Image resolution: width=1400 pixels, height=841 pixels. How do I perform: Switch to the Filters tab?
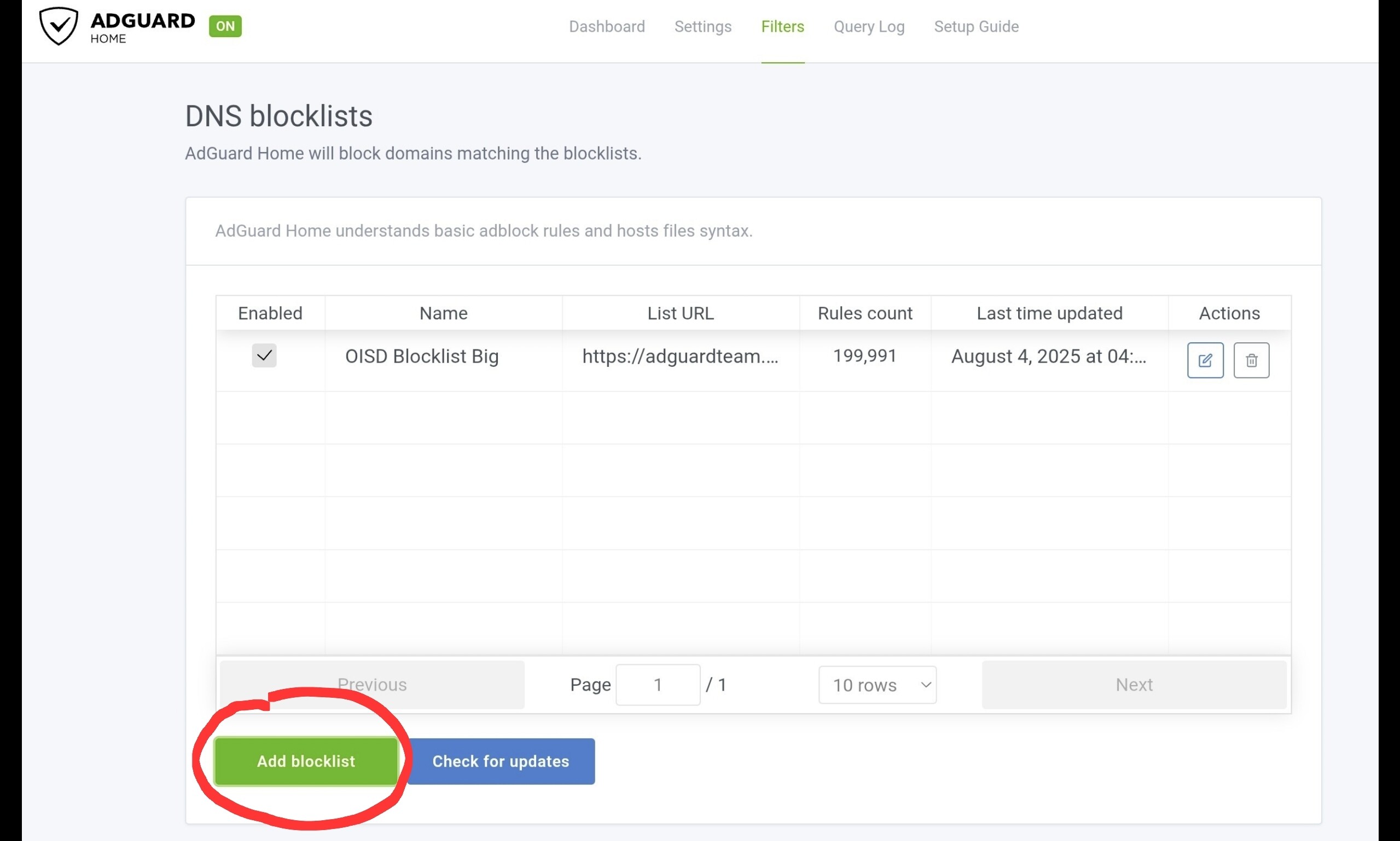782,27
